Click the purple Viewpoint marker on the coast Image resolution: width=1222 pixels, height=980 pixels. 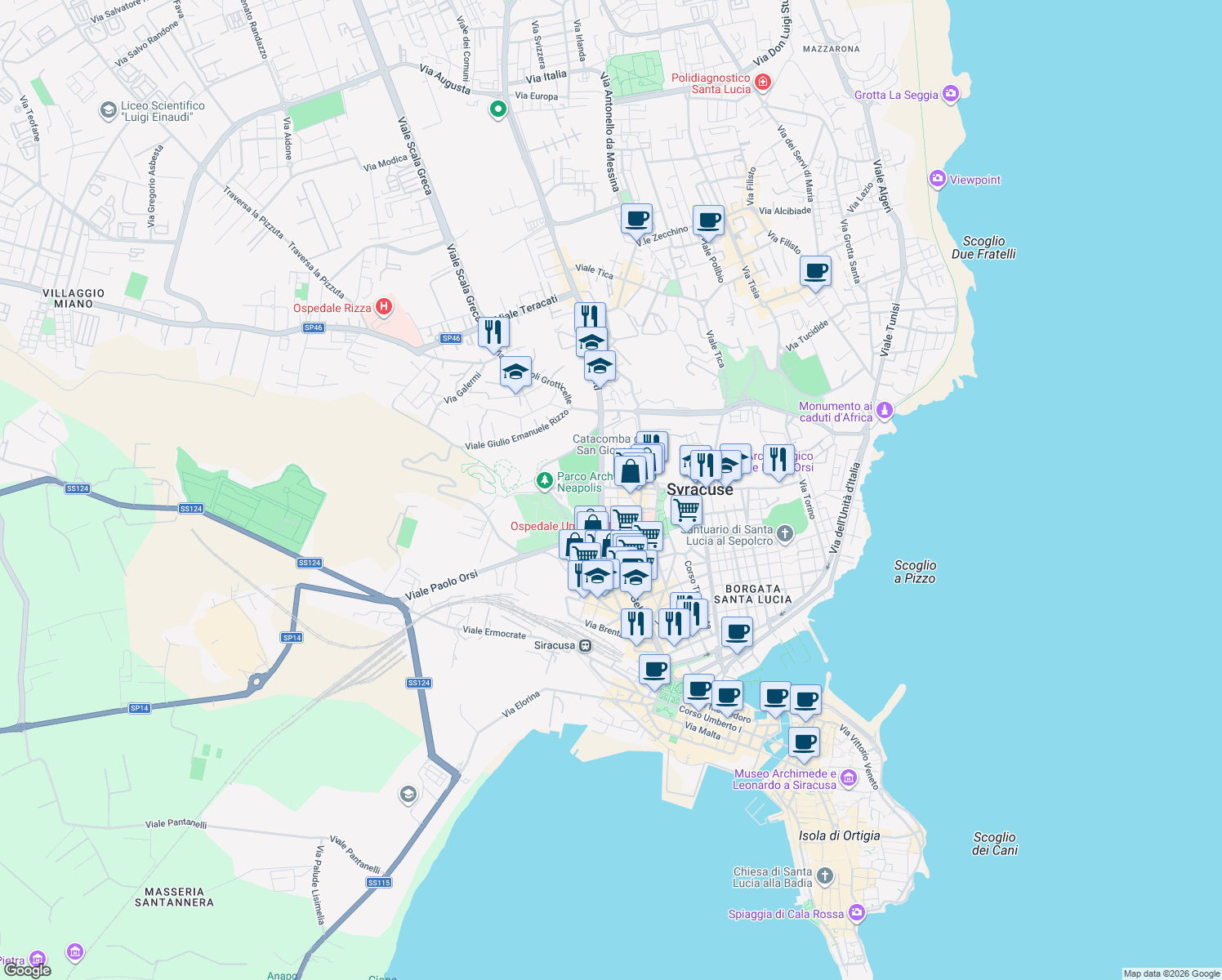tap(937, 179)
